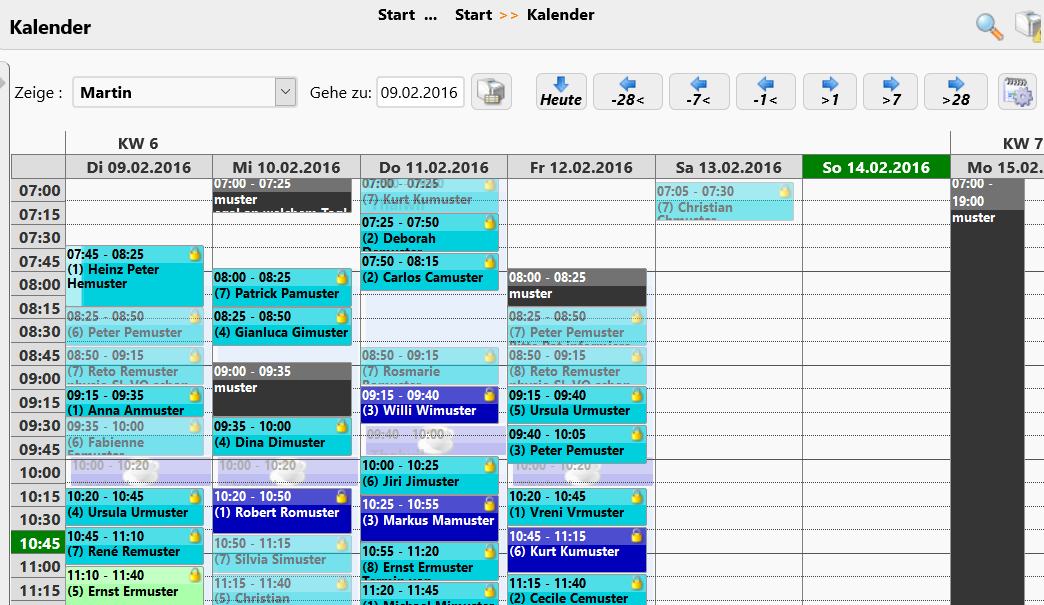1044x605 pixels.
Task: Go back one day
Action: point(766,92)
